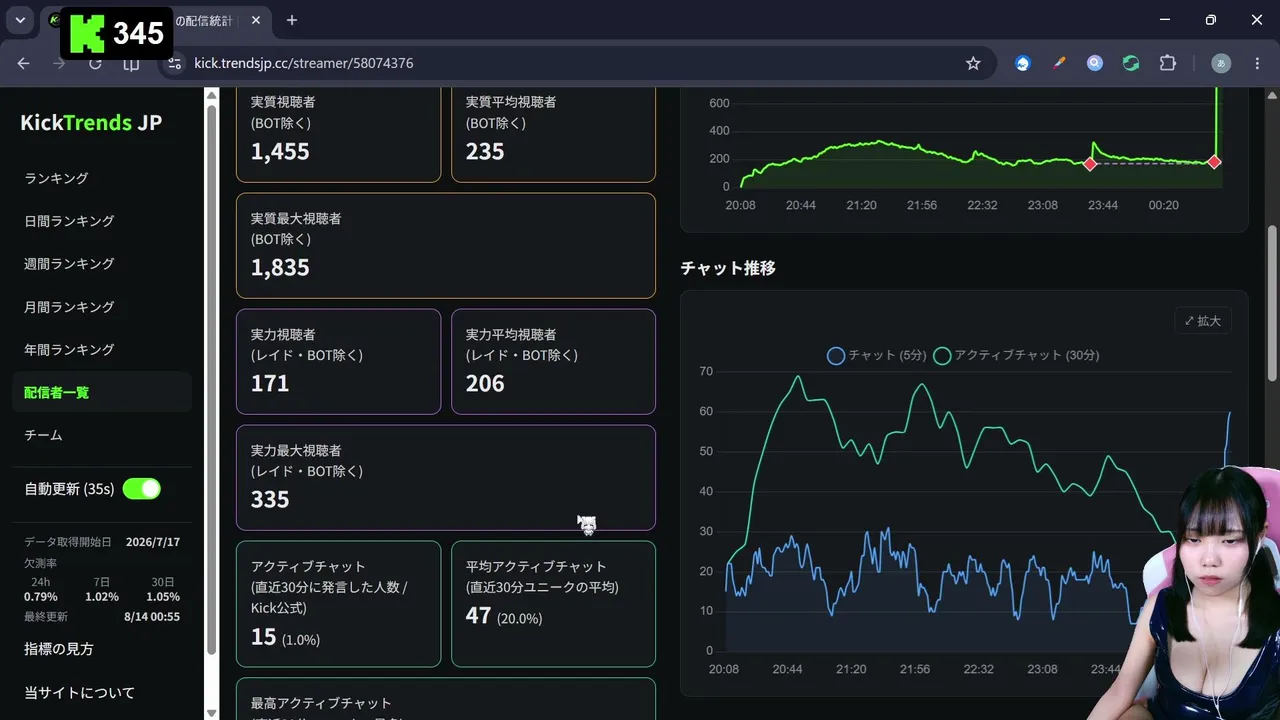This screenshot has height=720, width=1280.
Task: Click the sidebar vertical scrollbar
Action: 211,380
